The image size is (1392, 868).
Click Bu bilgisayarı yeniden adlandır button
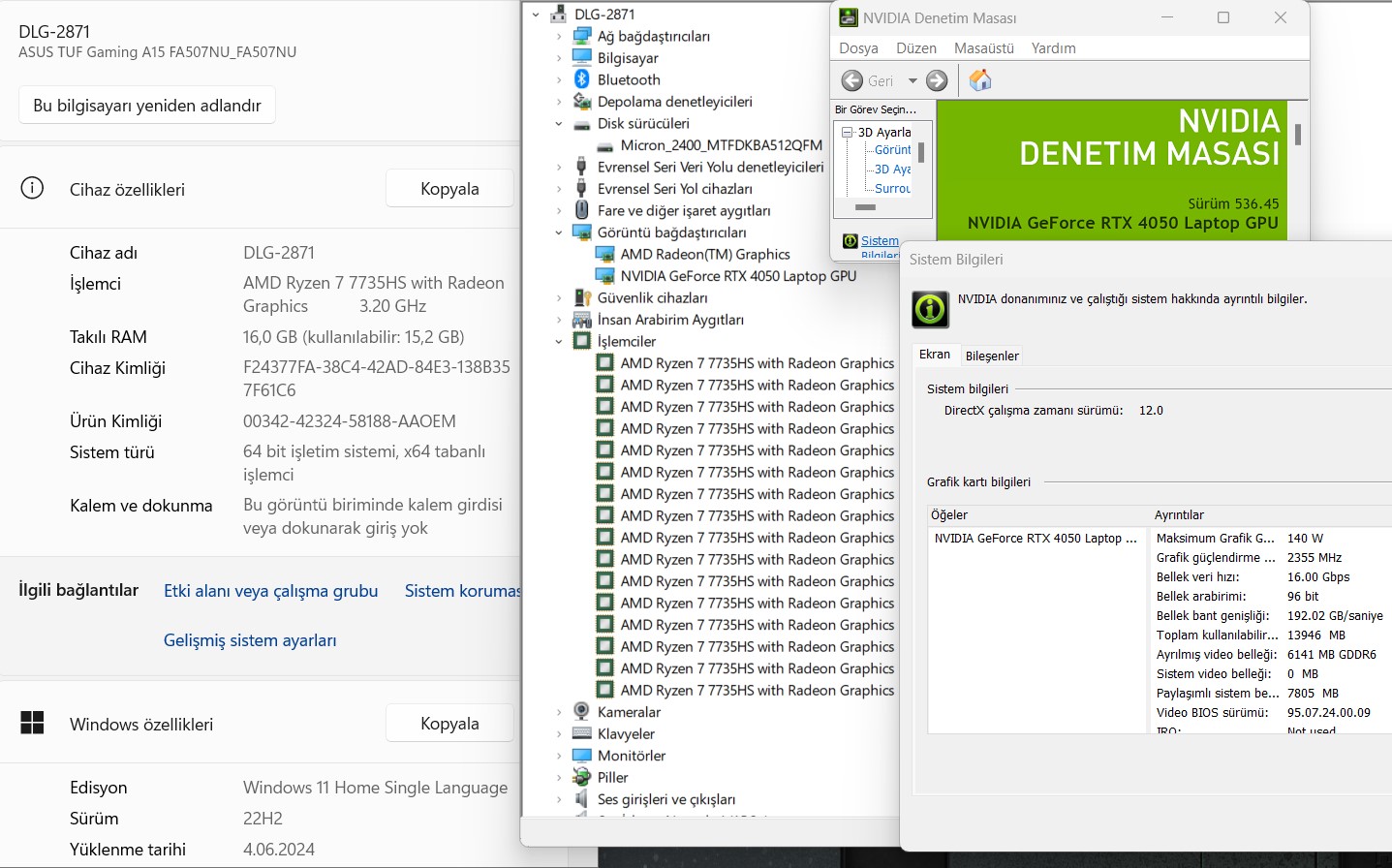coord(147,105)
